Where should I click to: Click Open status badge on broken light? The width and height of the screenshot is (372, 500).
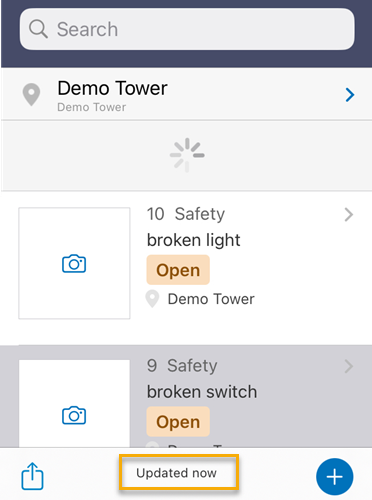[x=178, y=270]
